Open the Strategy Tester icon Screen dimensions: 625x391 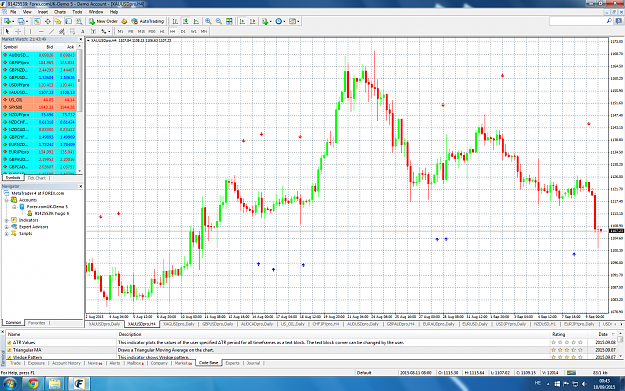(x=79, y=21)
